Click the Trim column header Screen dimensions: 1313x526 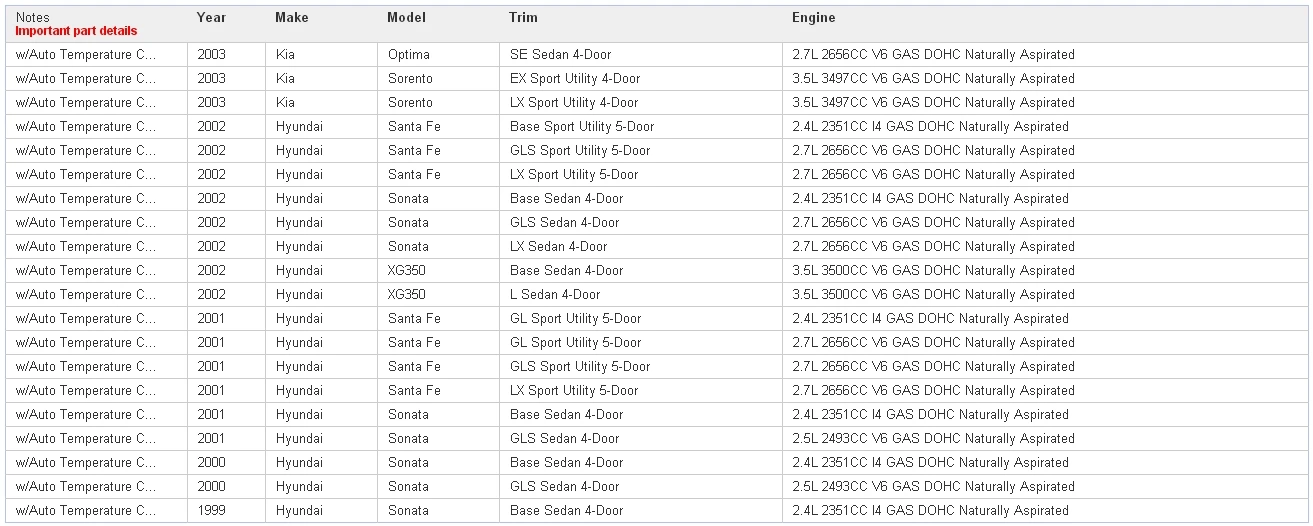pos(523,18)
